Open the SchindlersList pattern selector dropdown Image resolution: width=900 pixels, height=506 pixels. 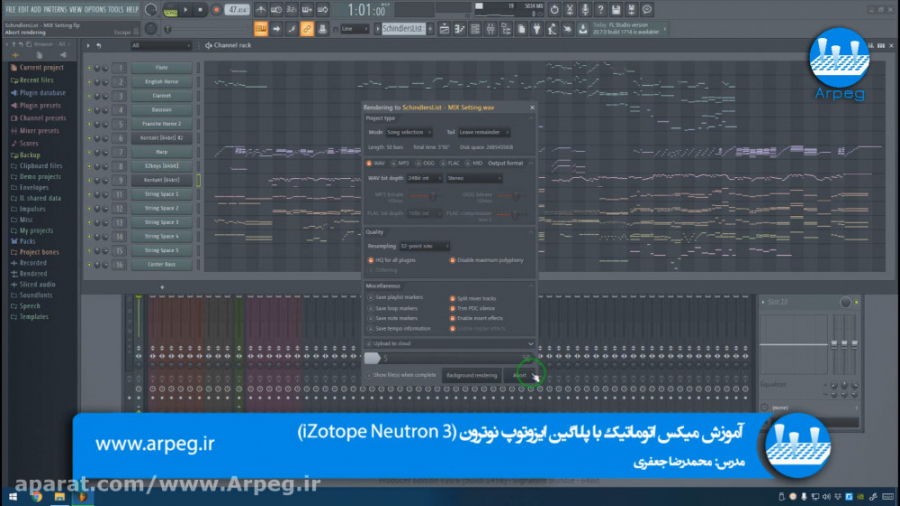pyautogui.click(x=405, y=29)
